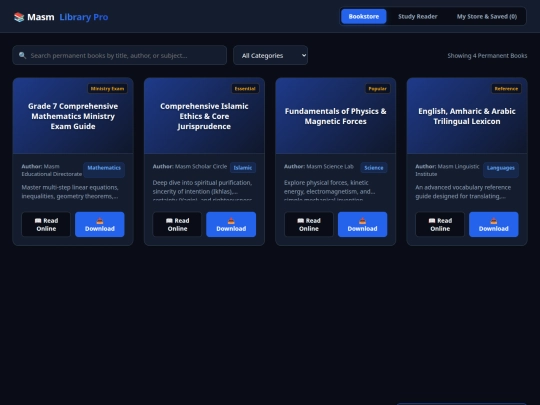Click author Masm Science Lab text
The image size is (540, 405).
319,166
